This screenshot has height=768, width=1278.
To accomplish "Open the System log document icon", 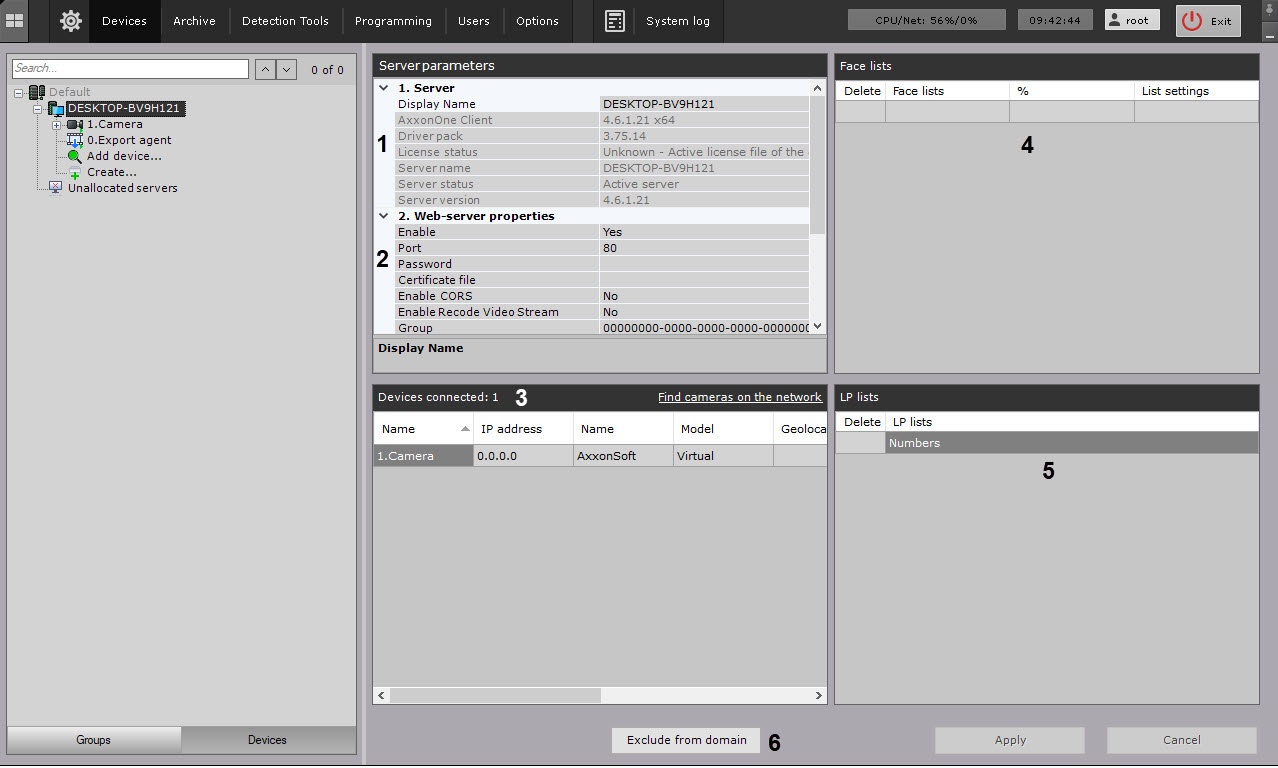I will click(x=615, y=20).
